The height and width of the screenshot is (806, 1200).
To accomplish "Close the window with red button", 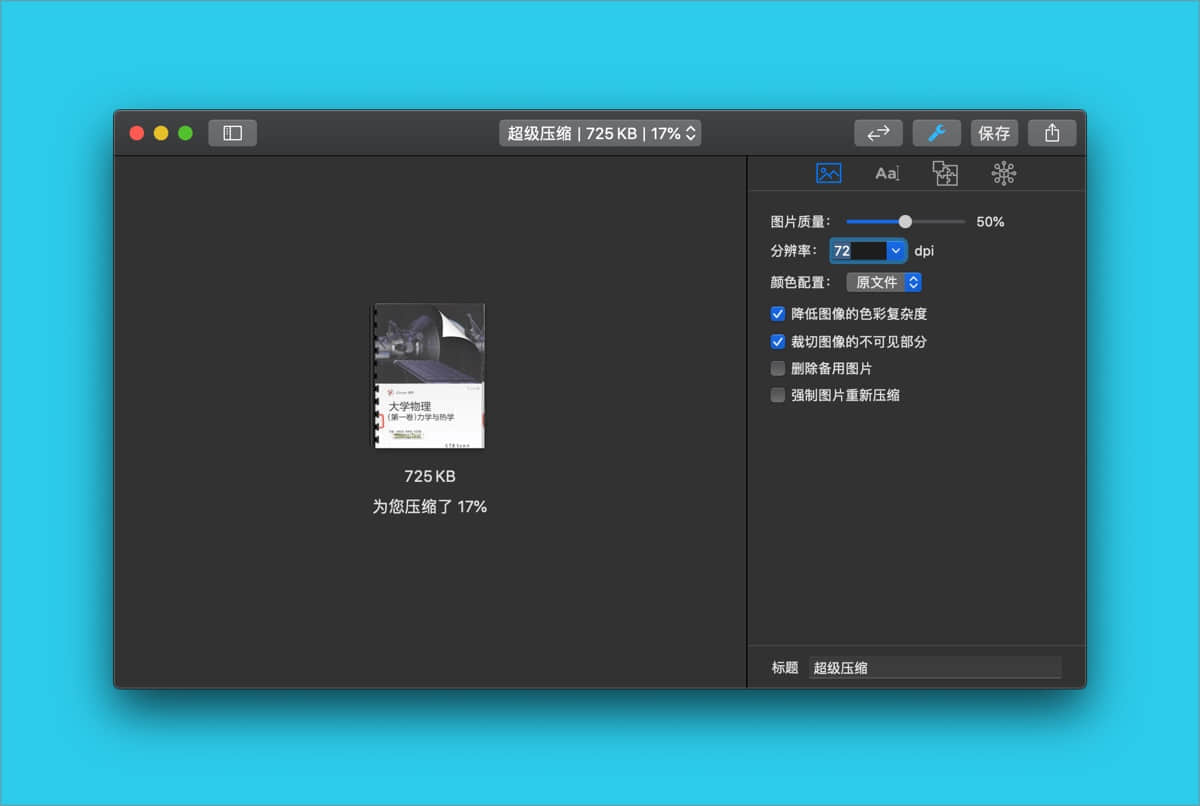I will [137, 133].
